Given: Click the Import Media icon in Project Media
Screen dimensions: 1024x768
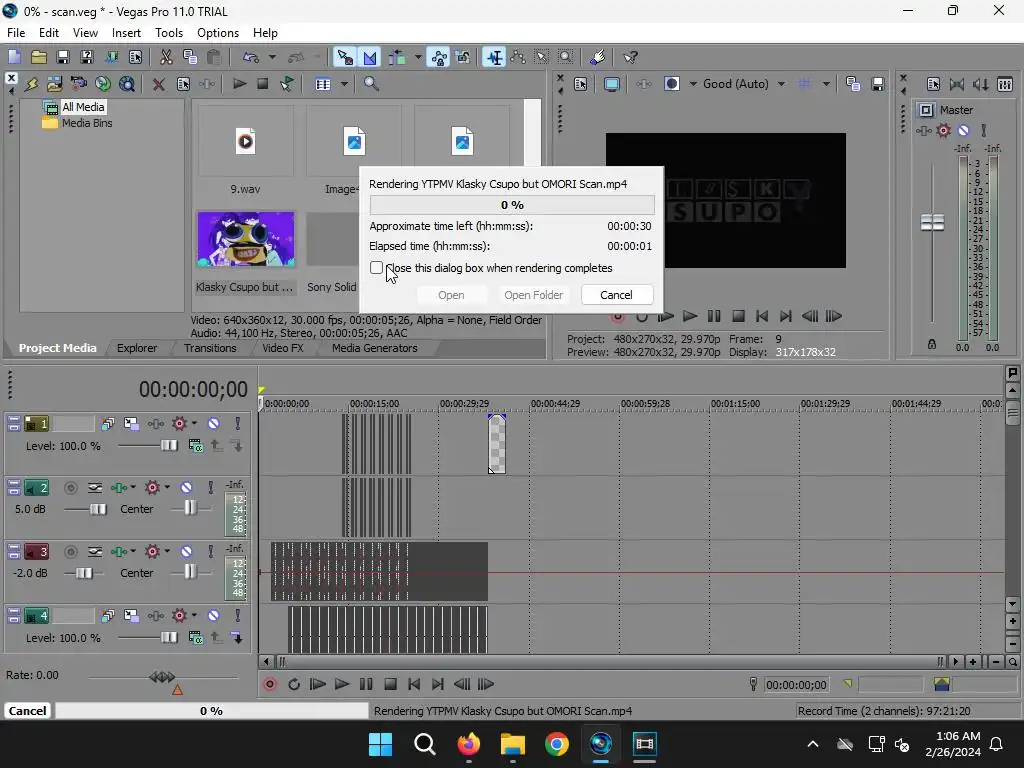Looking at the screenshot, I should pos(54,84).
